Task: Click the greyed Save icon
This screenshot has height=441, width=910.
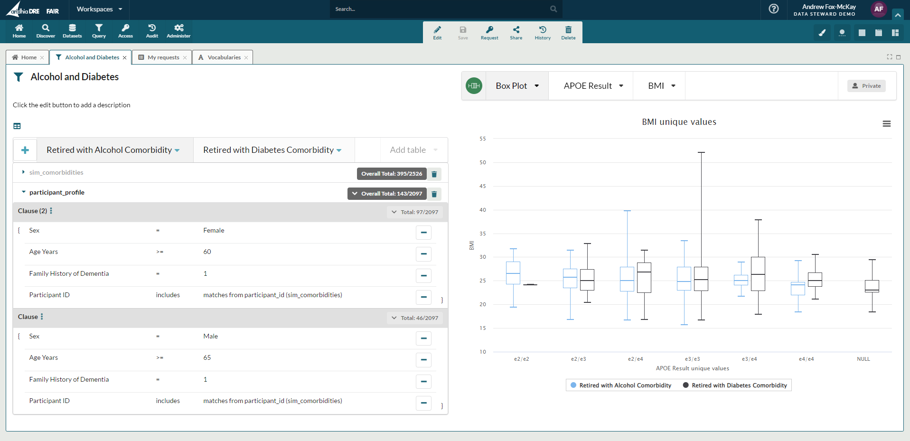Action: click(x=463, y=32)
